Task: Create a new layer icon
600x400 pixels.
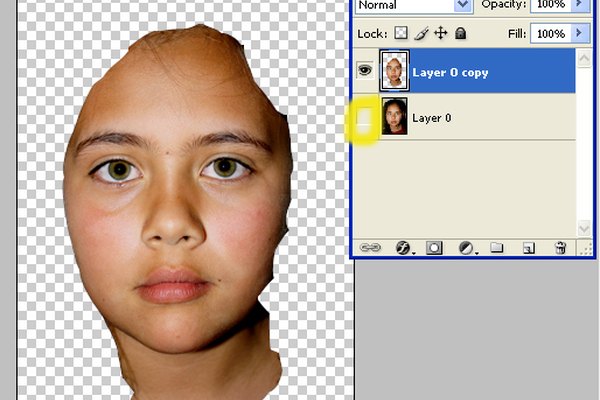Action: 528,248
